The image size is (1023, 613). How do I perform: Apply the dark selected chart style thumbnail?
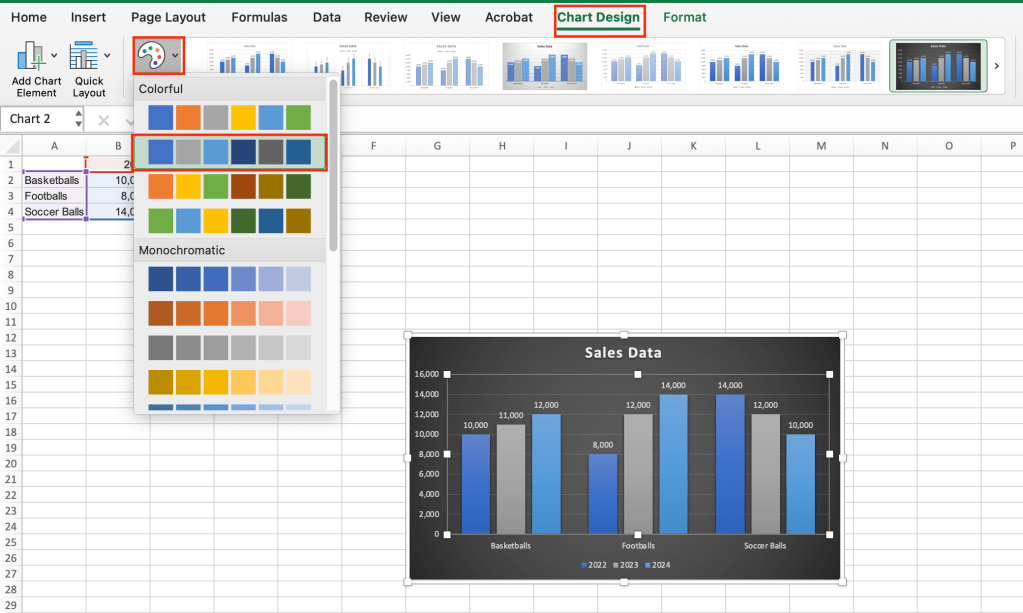point(938,66)
